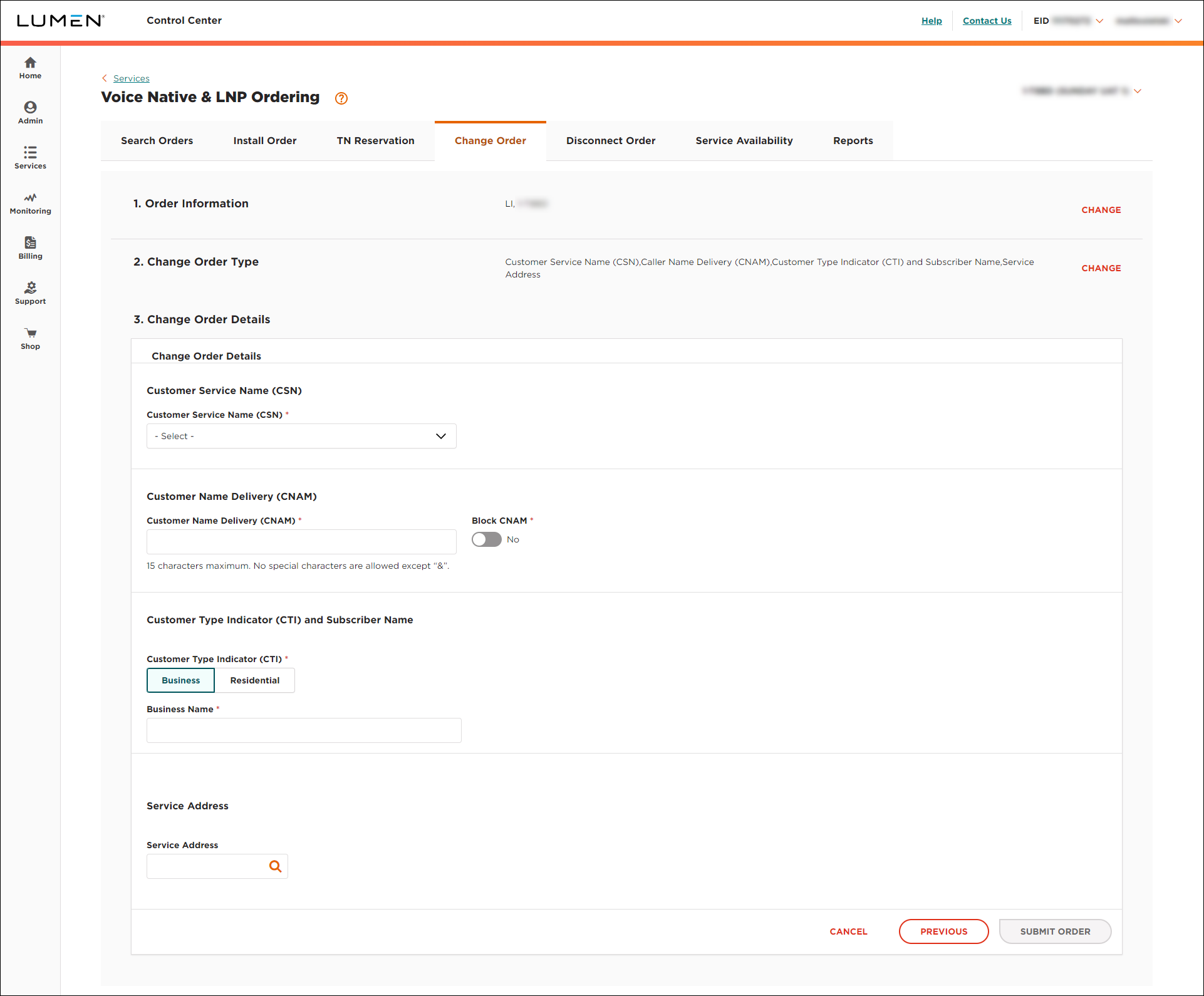Switch to the TN Reservation tab
This screenshot has width=1204, height=996.
[x=376, y=141]
